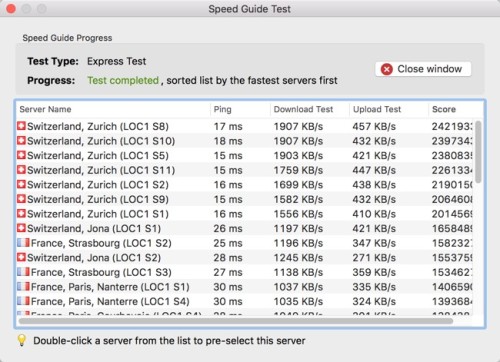500x362 pixels.
Task: Click the 438 KB/s upload value
Action: pos(374,185)
